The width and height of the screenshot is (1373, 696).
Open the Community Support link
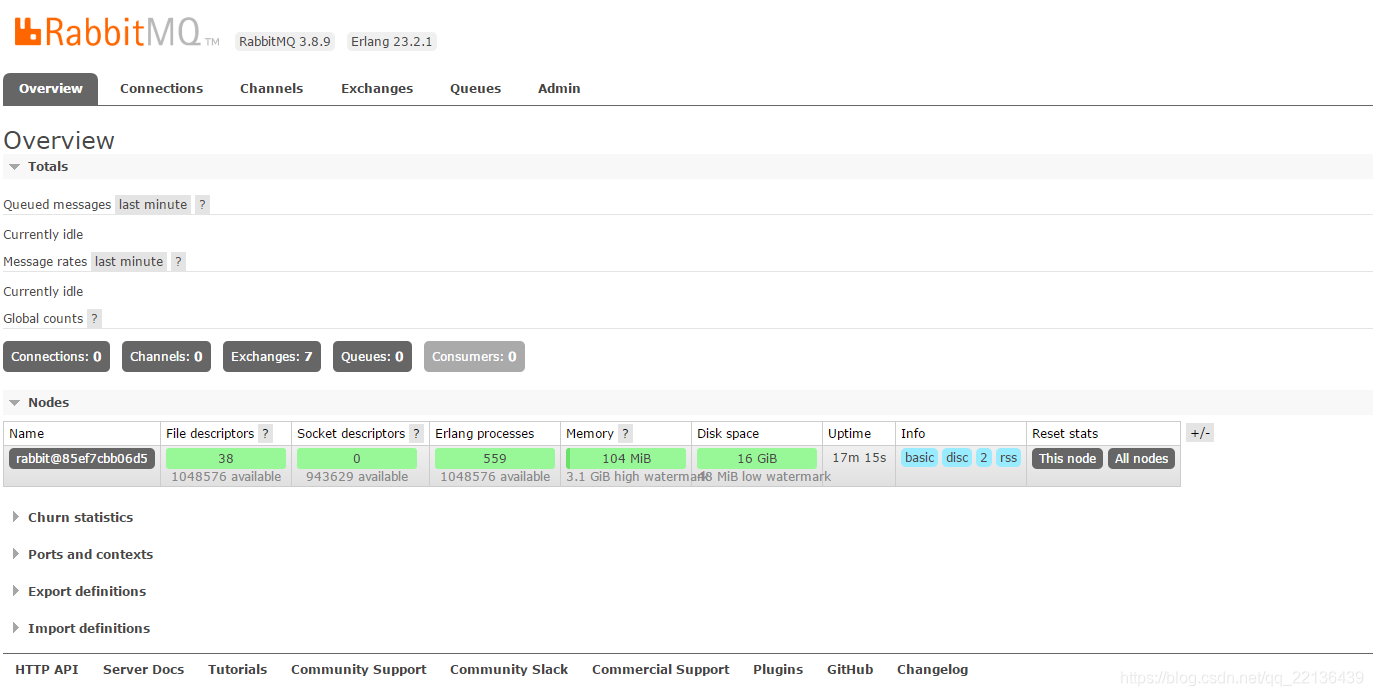pos(358,669)
